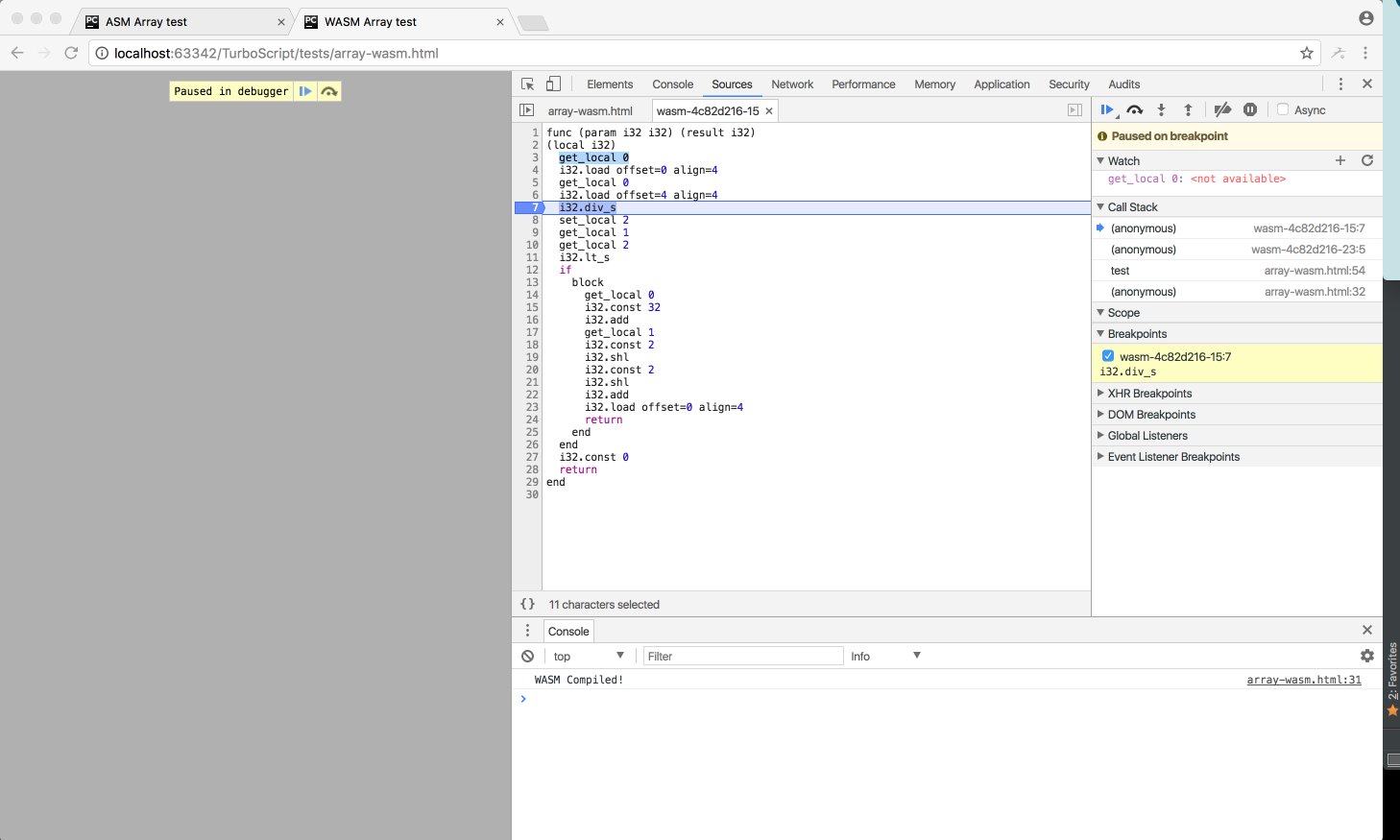Select 'test' call stack frame
The image size is (1400, 840).
tap(1238, 271)
